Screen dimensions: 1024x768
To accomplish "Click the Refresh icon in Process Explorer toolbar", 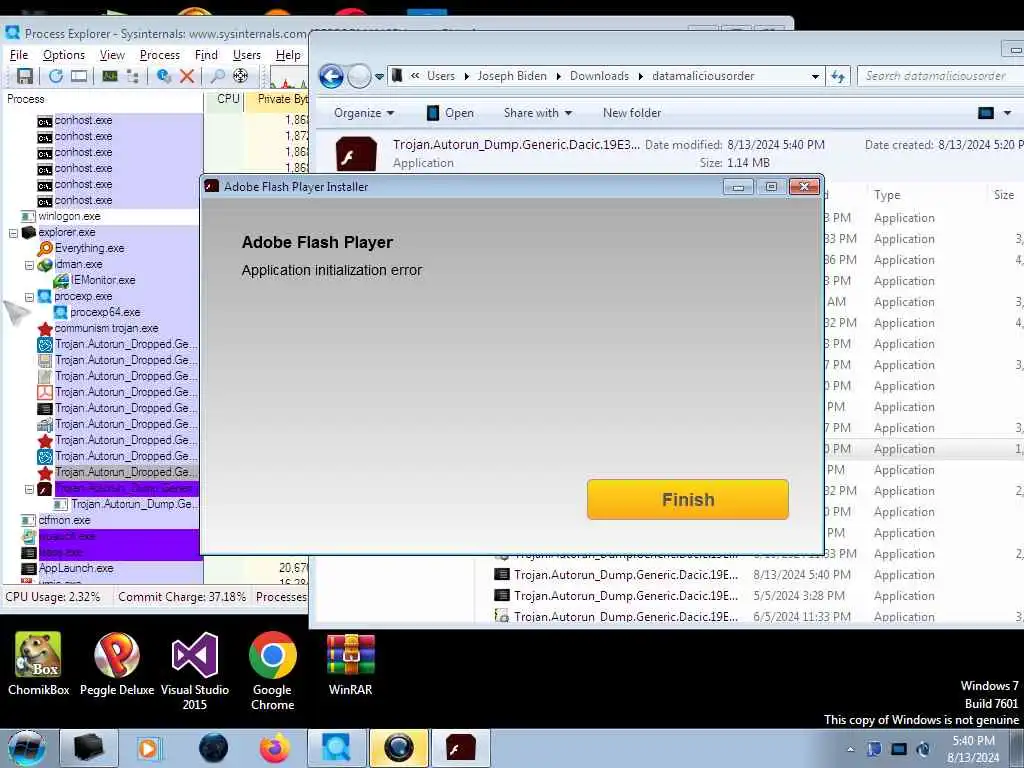I will pyautogui.click(x=56, y=76).
